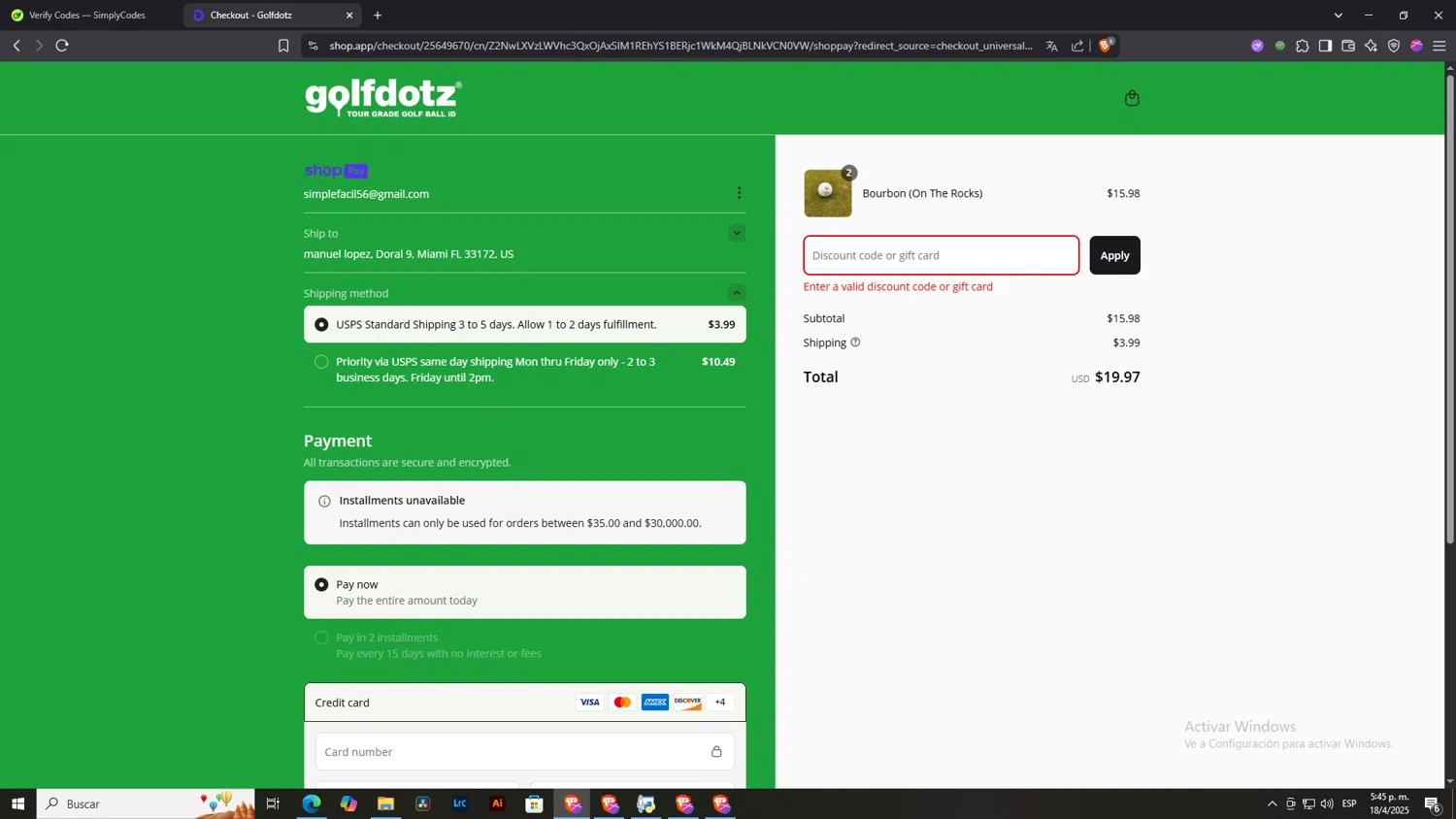Go back to previous page
This screenshot has height=819, width=1456.
coord(17,46)
